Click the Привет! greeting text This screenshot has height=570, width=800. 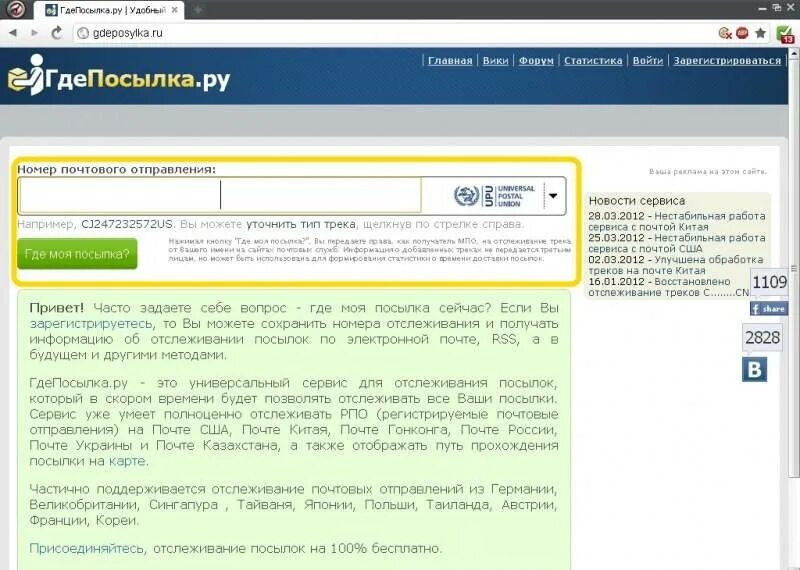[x=57, y=308]
